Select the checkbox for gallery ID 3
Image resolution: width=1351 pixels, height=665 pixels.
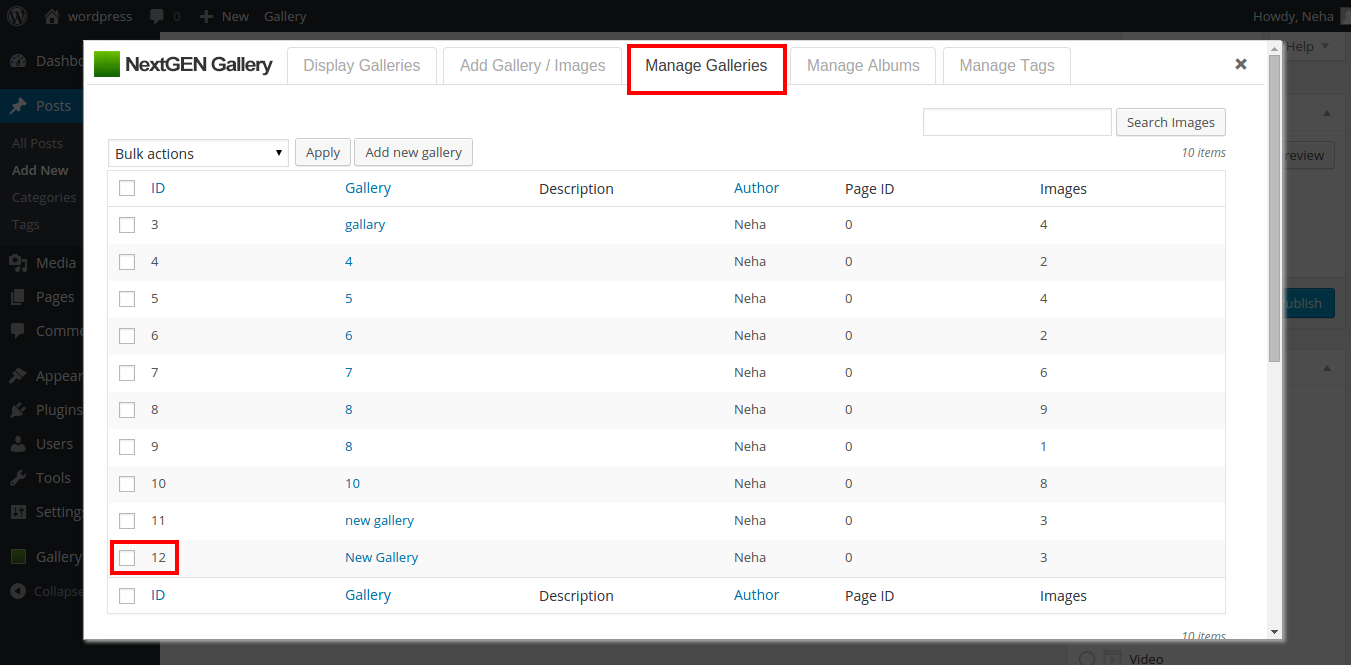pos(127,225)
